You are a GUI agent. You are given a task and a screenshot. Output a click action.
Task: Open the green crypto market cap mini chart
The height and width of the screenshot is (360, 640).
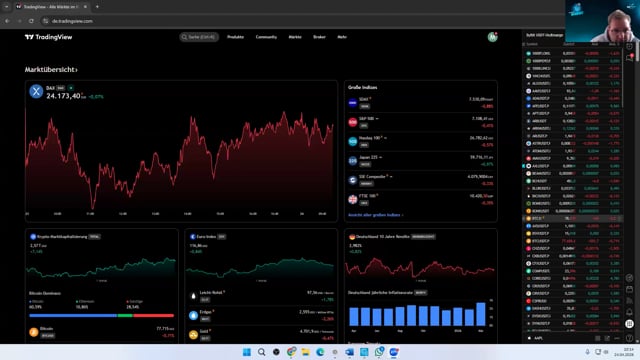click(101, 267)
